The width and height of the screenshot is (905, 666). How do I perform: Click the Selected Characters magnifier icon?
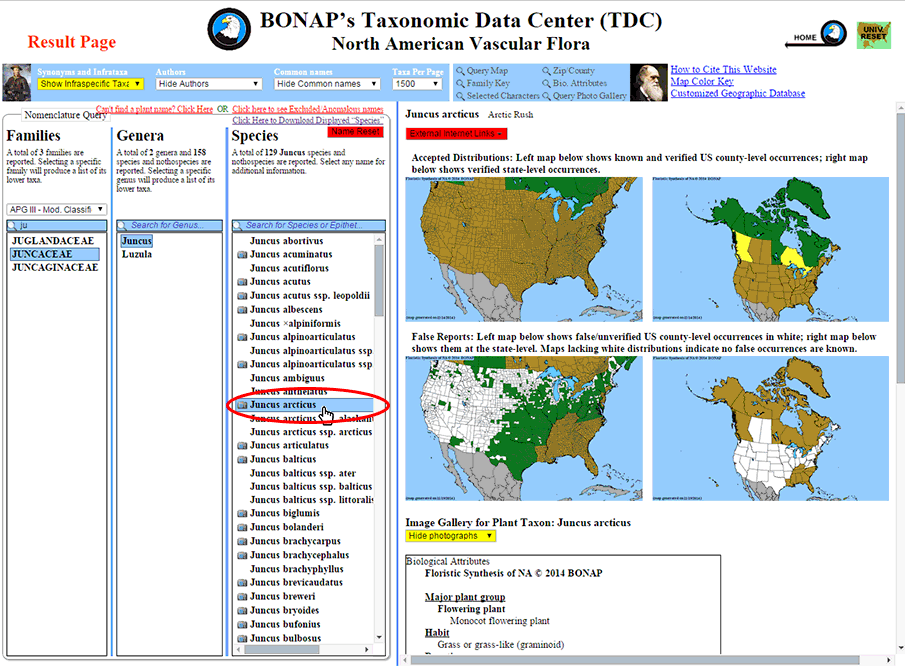461,96
